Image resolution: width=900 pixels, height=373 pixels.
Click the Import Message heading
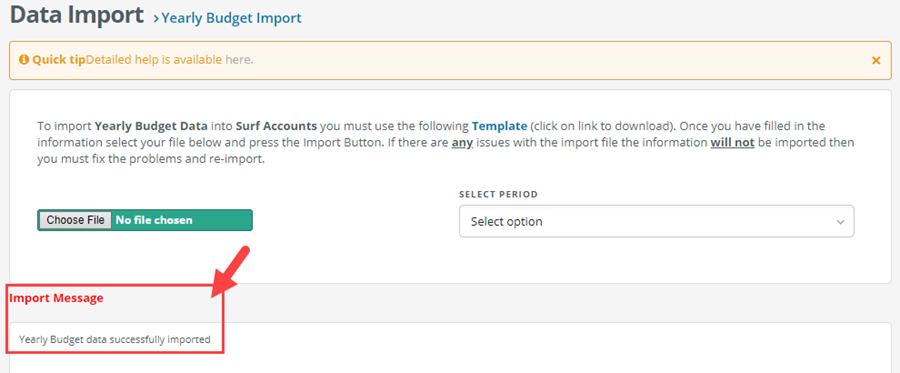tap(56, 298)
